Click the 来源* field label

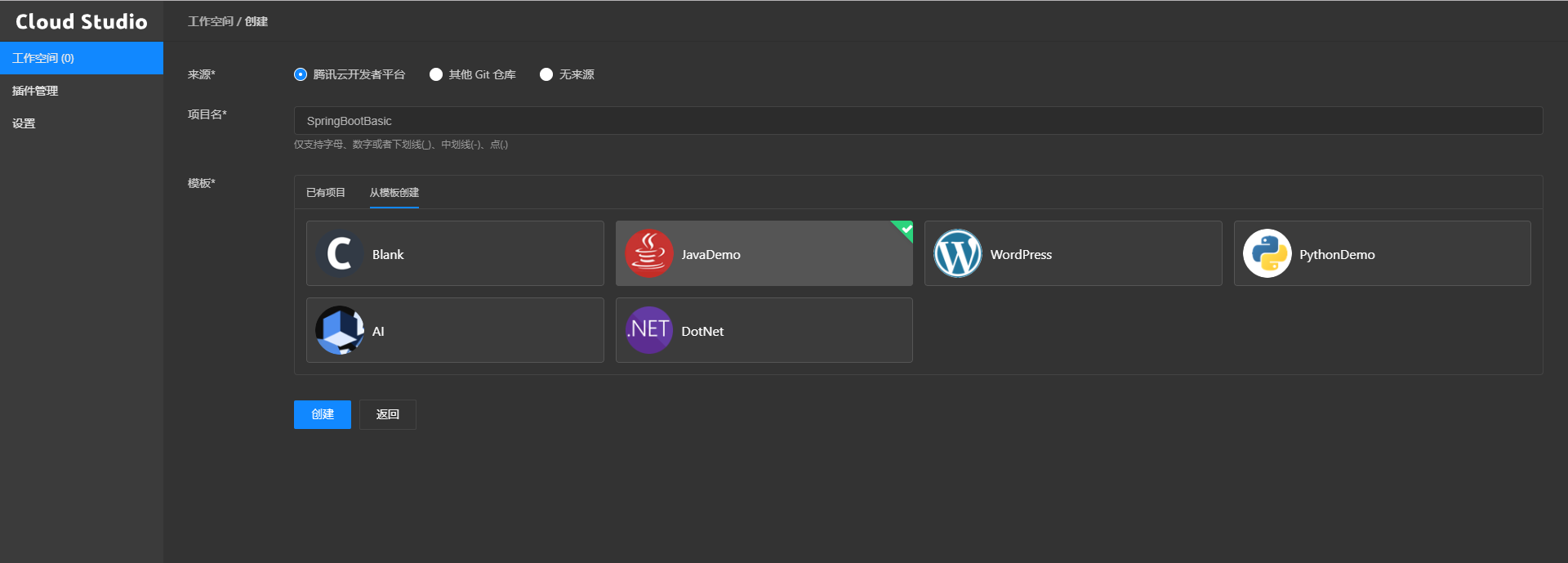(202, 74)
